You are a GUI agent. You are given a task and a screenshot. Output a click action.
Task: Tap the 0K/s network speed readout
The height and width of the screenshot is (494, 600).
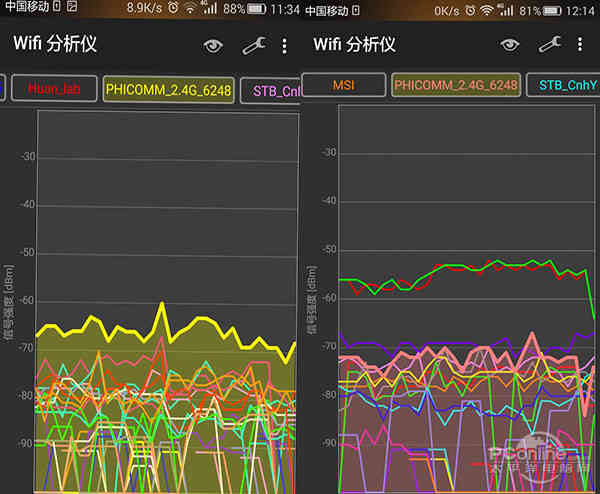447,11
